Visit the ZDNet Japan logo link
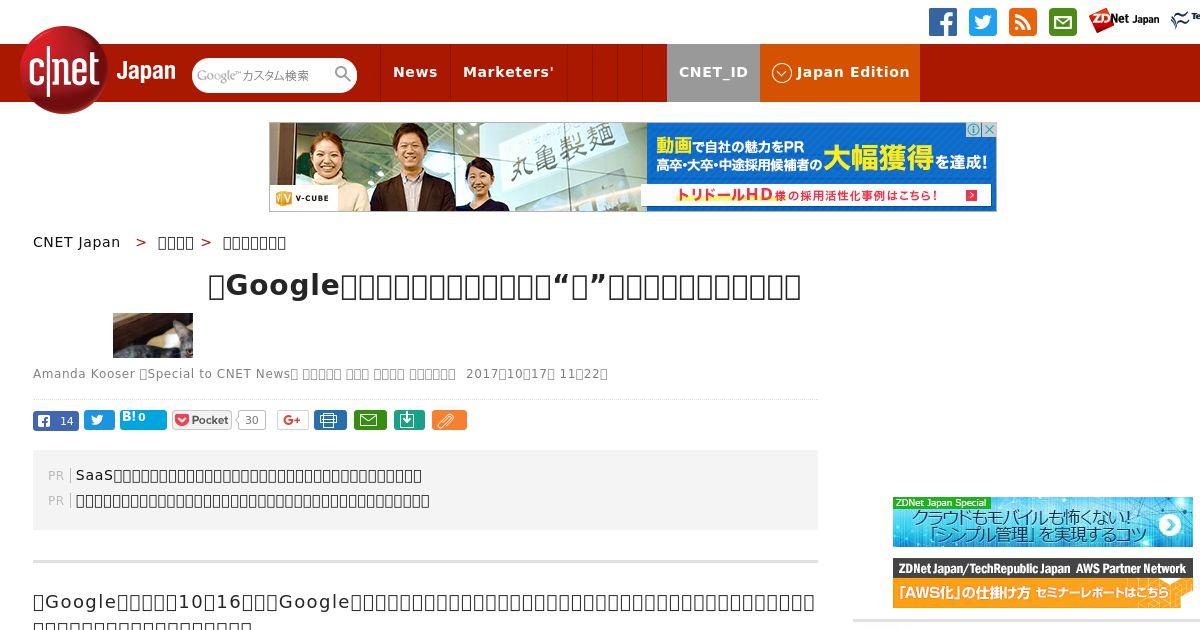 pyautogui.click(x=1124, y=20)
